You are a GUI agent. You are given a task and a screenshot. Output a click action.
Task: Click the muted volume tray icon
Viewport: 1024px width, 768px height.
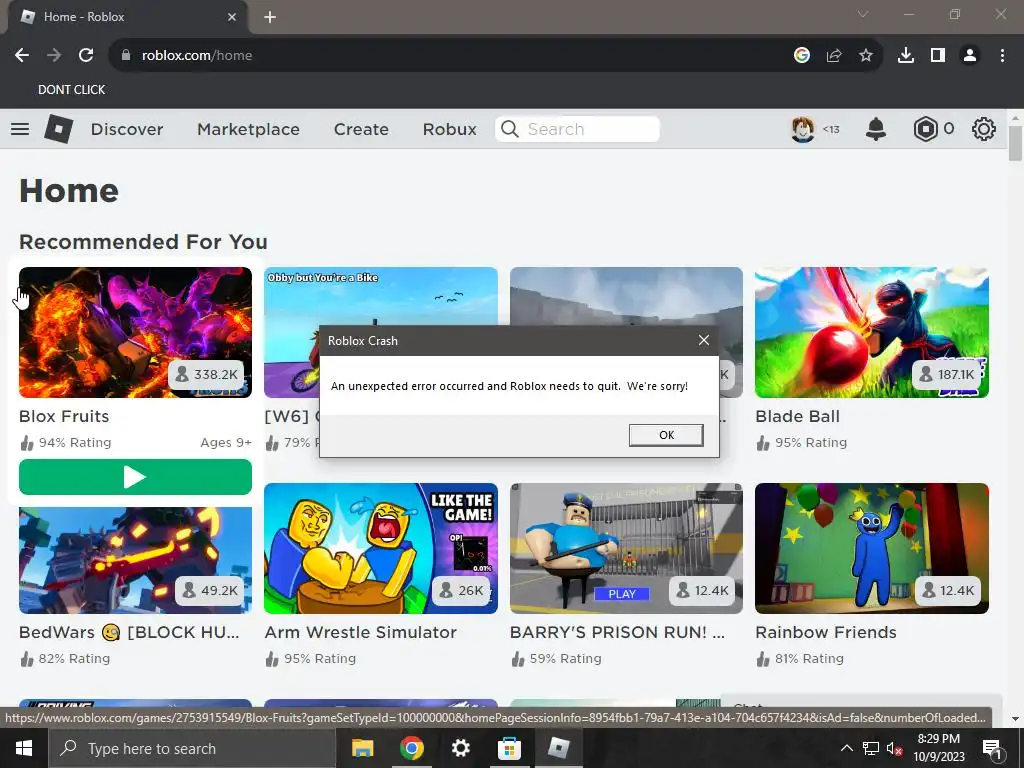895,748
